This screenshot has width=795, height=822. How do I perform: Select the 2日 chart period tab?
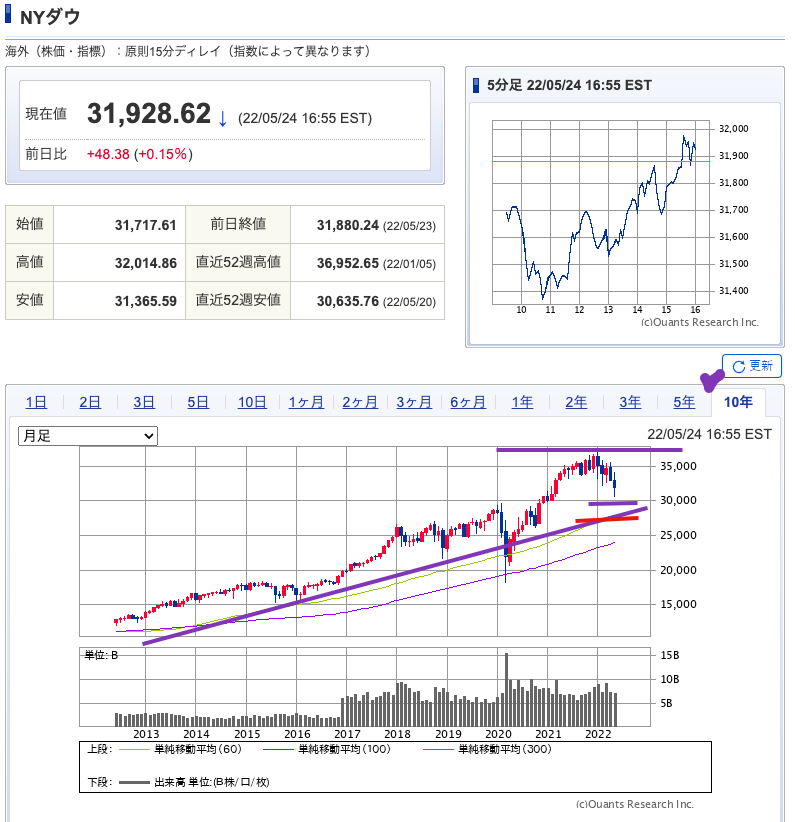[x=90, y=402]
